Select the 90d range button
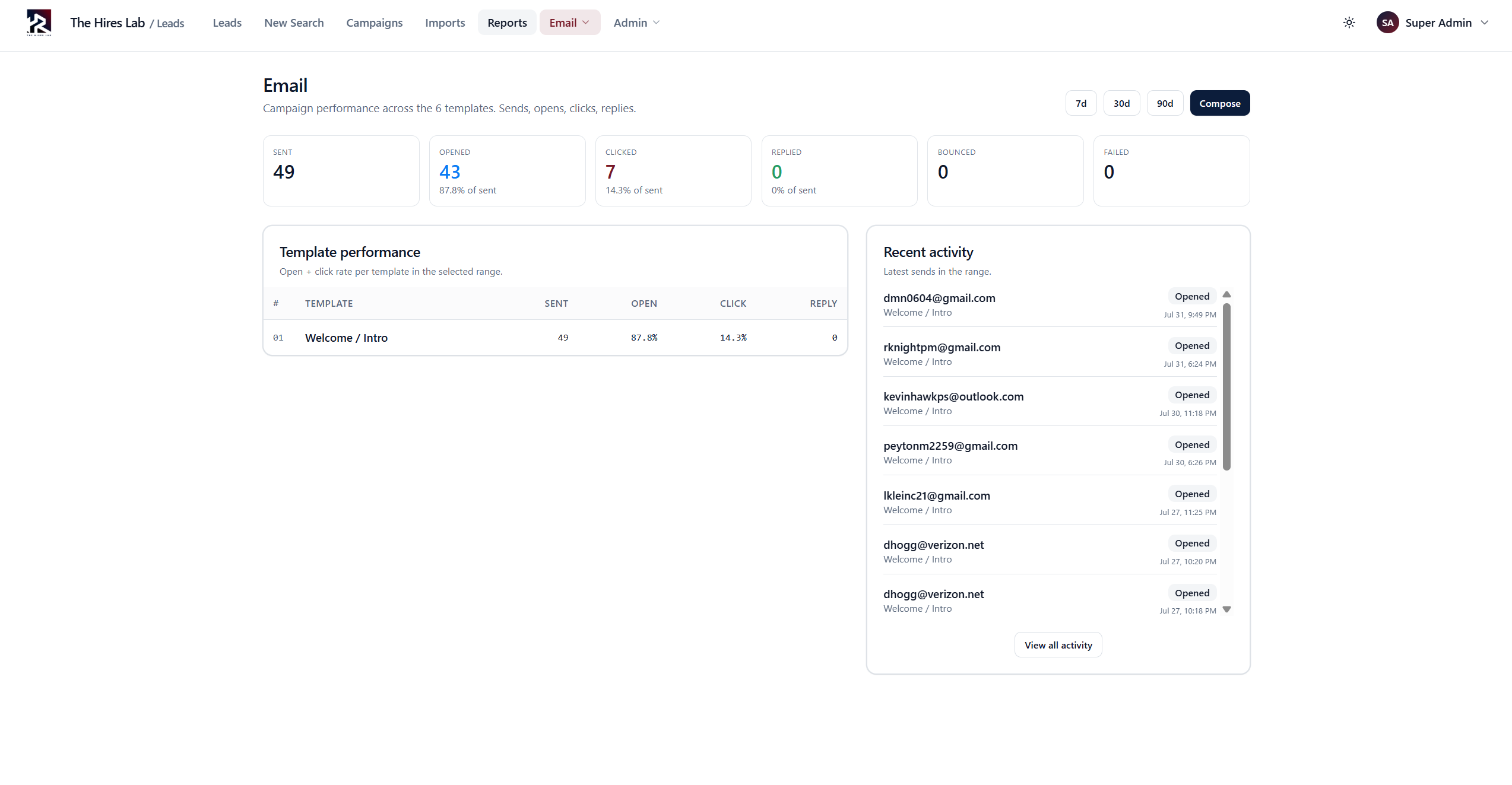Viewport: 1512px width, 785px height. (1165, 103)
